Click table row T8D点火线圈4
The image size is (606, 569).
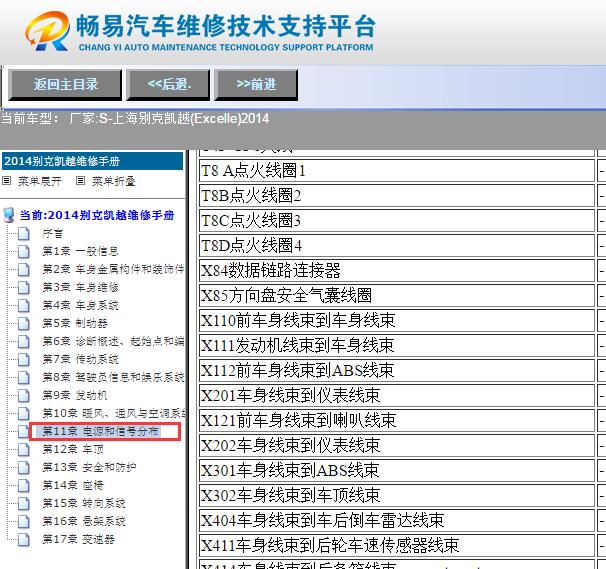[x=397, y=245]
